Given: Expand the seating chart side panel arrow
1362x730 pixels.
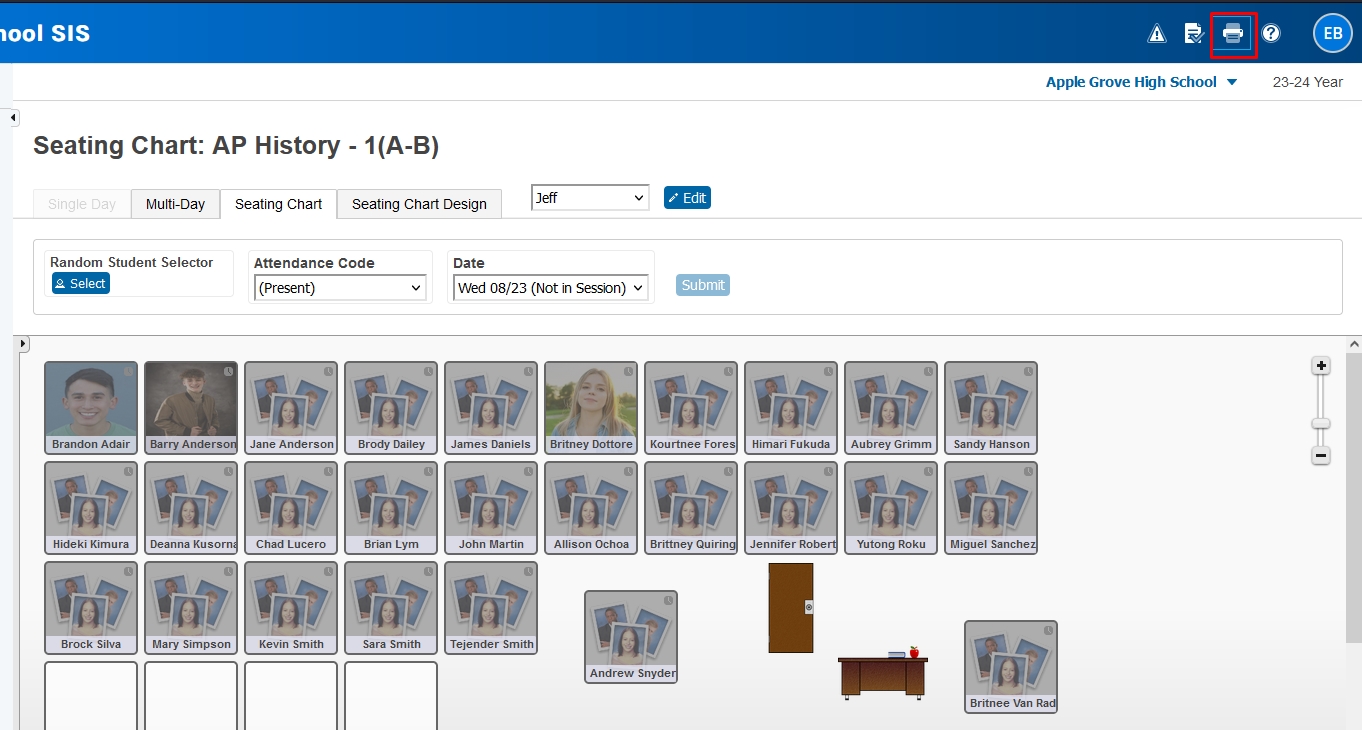Looking at the screenshot, I should pyautogui.click(x=24, y=344).
